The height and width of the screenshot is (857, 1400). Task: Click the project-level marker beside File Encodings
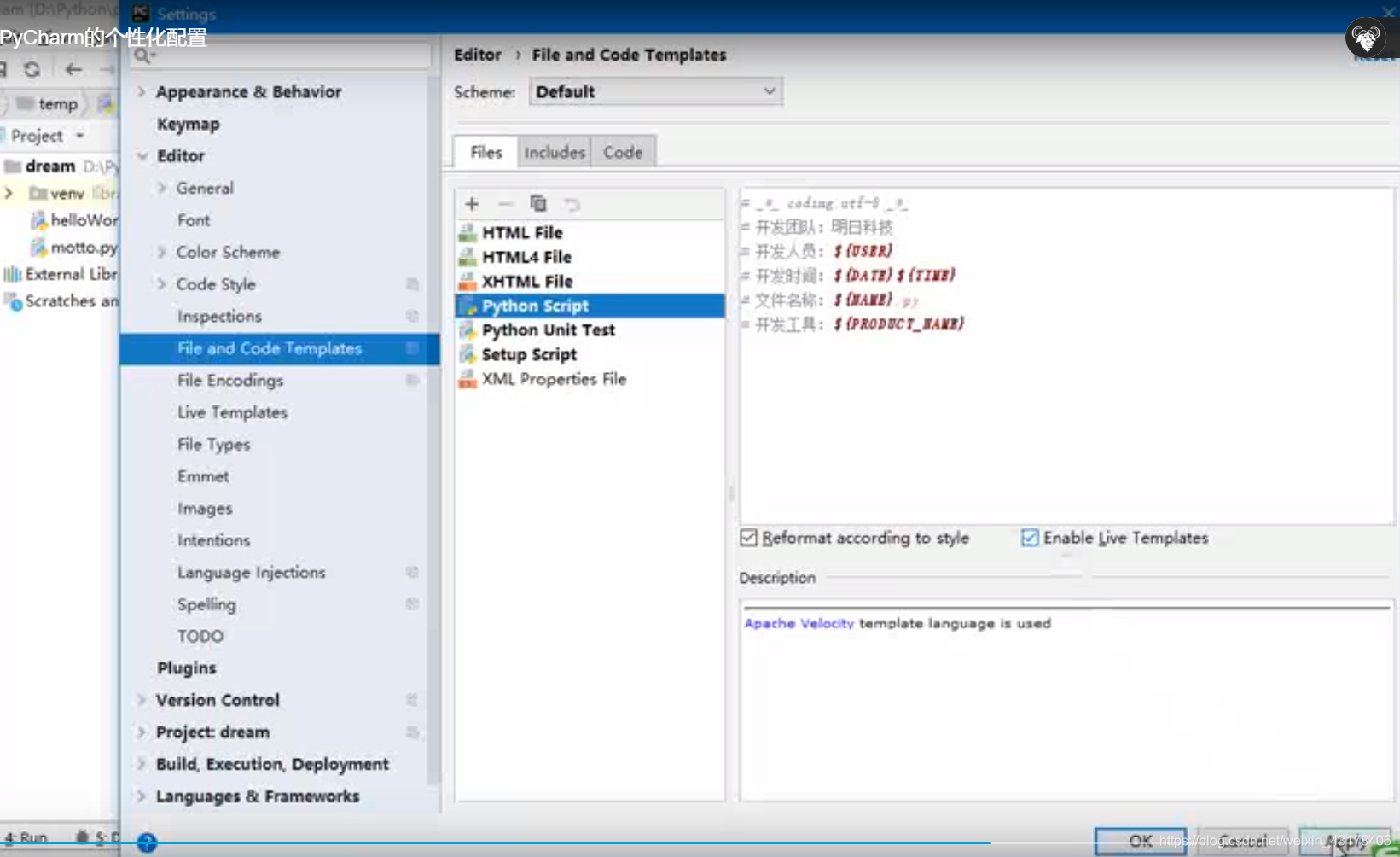pyautogui.click(x=412, y=380)
